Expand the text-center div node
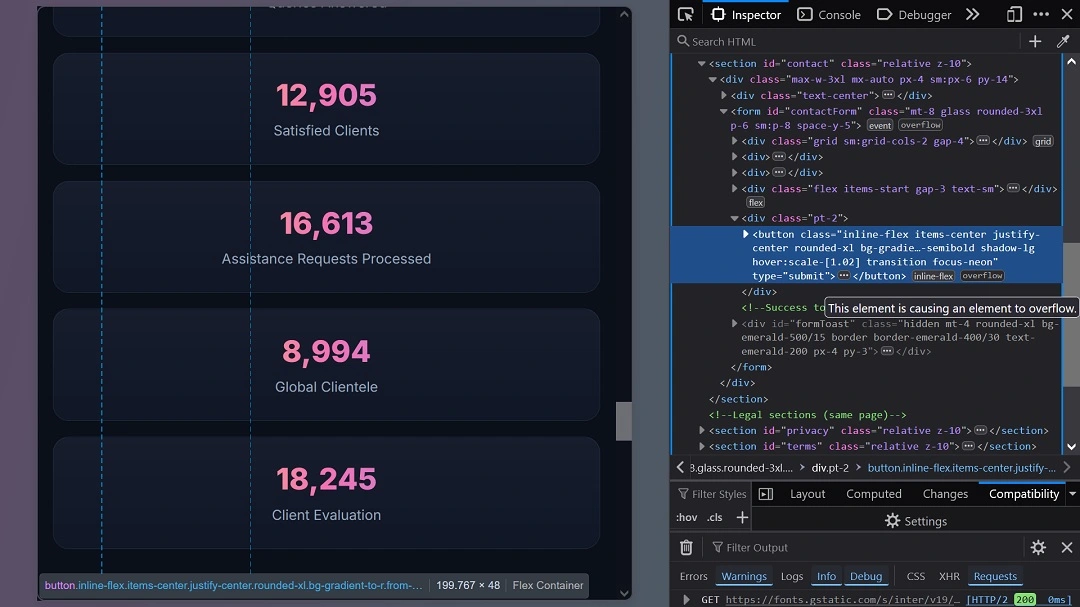Image resolution: width=1080 pixels, height=607 pixels. point(724,95)
